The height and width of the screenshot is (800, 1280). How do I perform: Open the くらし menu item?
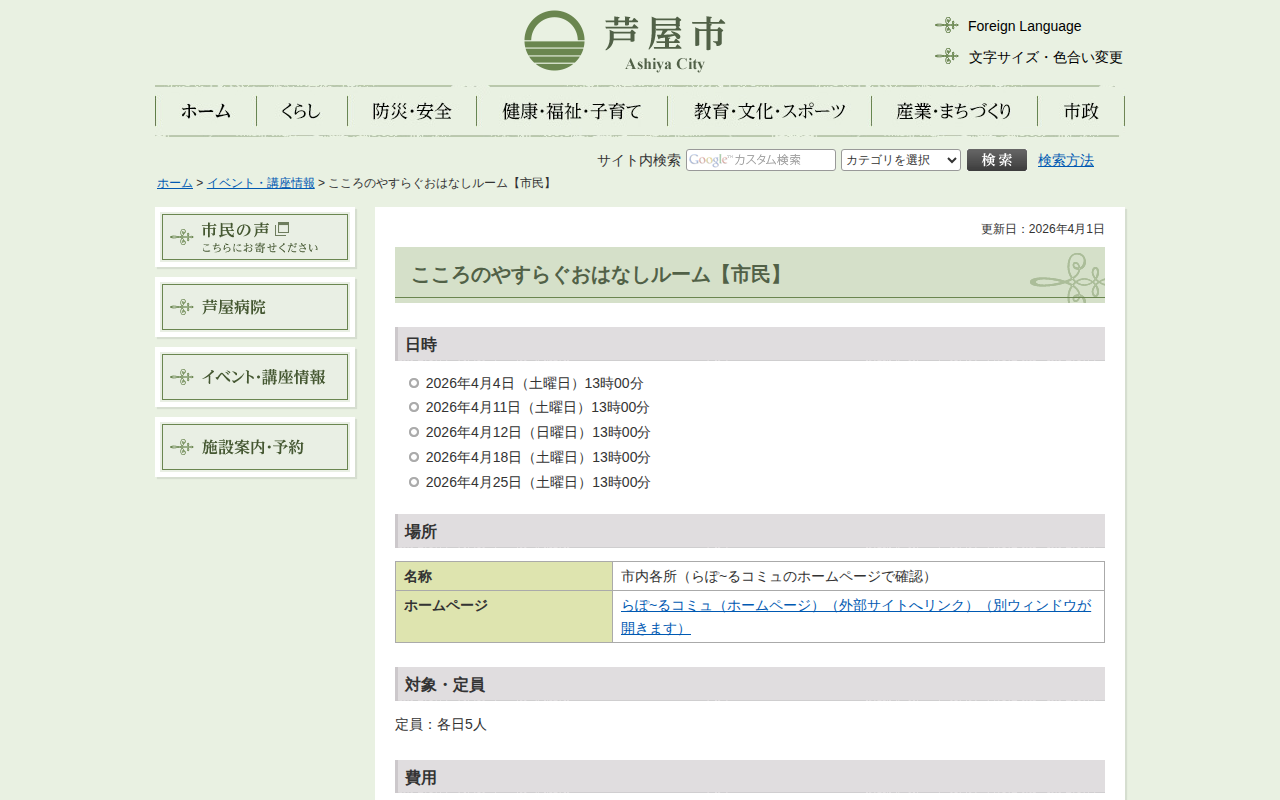click(301, 111)
